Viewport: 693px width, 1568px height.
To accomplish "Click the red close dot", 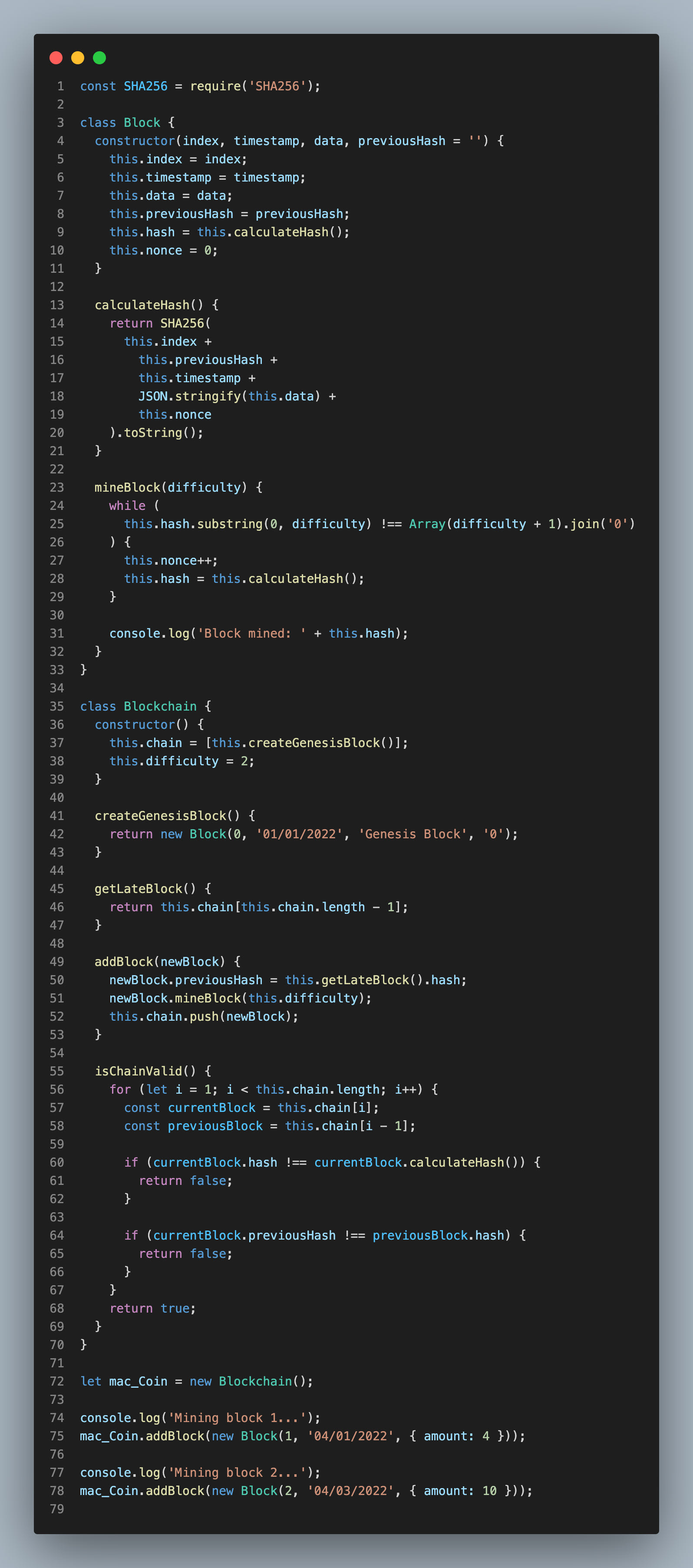I will coord(56,58).
